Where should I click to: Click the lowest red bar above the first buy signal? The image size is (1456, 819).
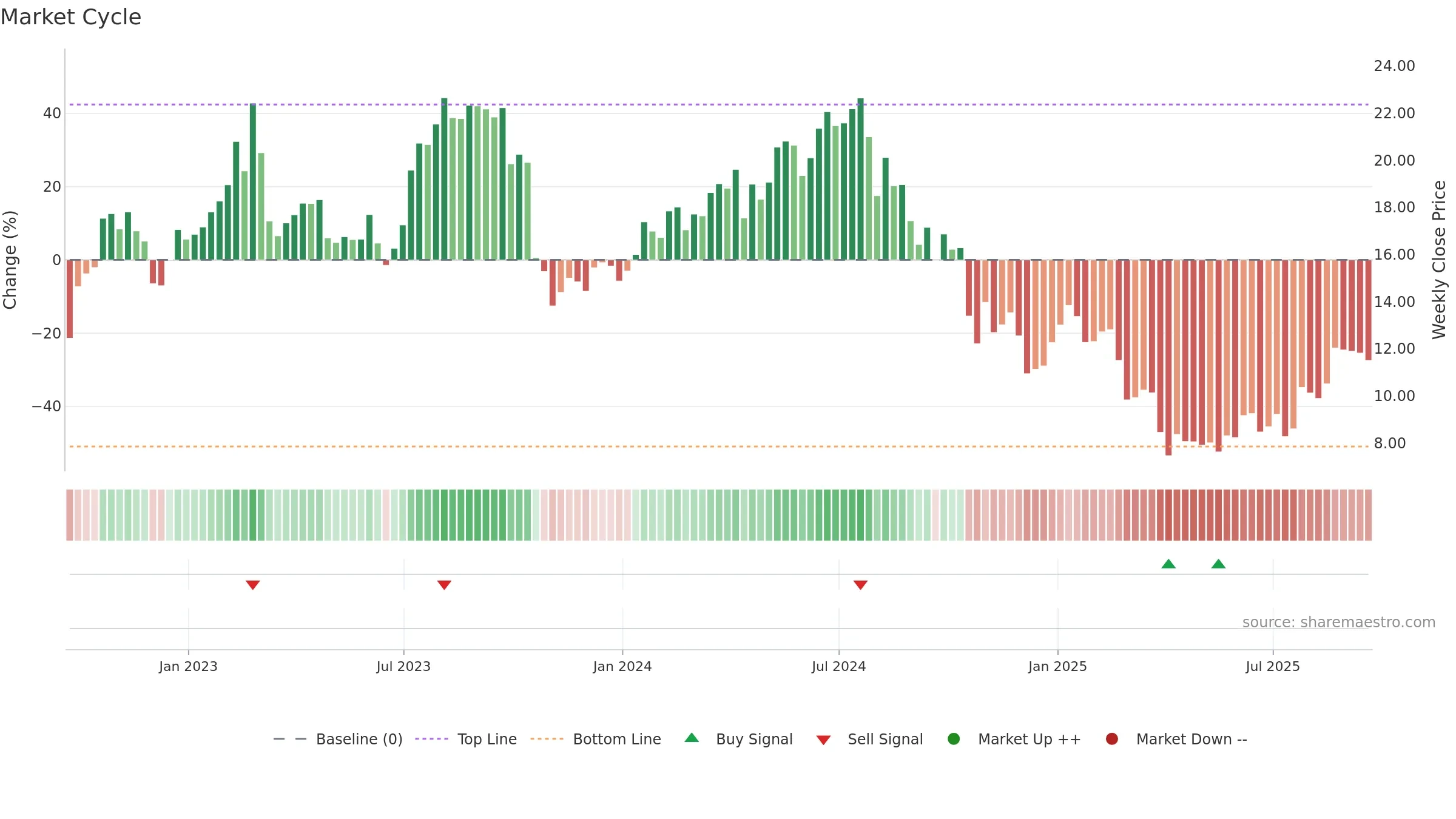click(1168, 357)
